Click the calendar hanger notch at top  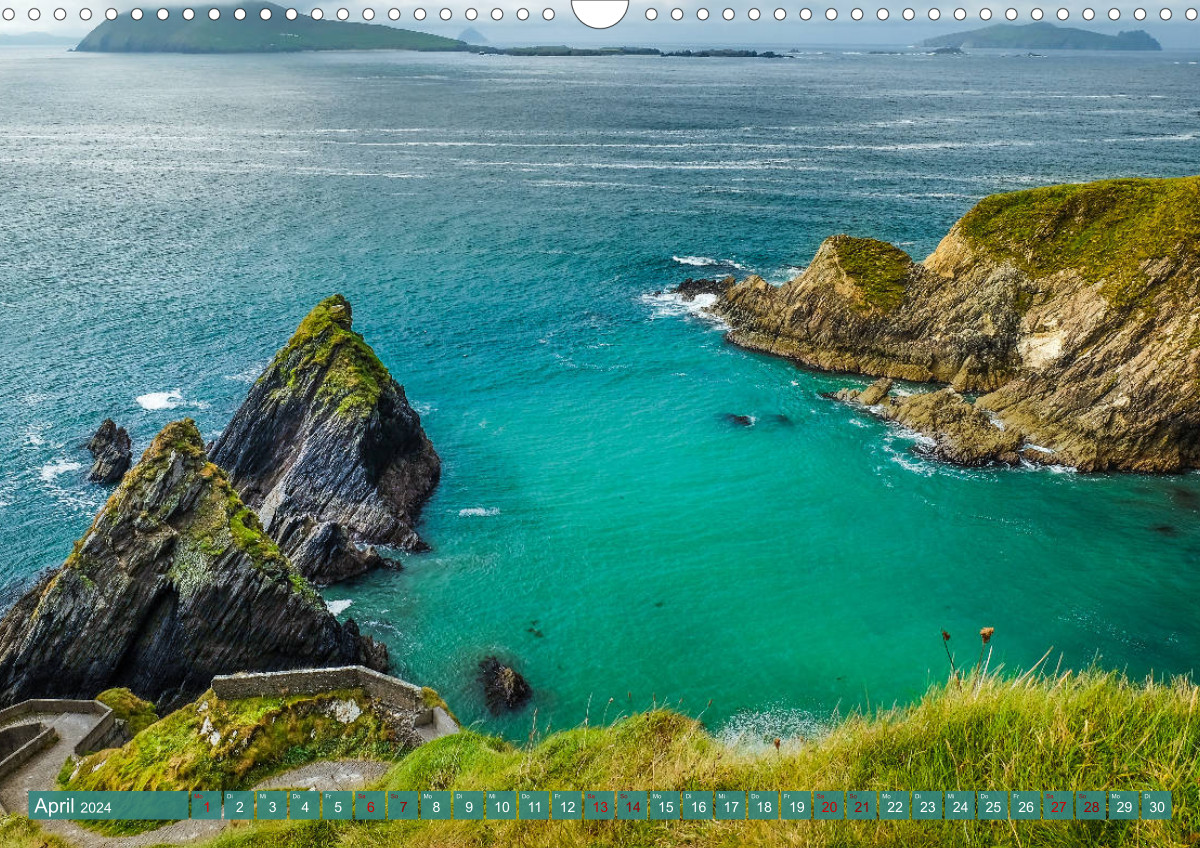(600, 12)
